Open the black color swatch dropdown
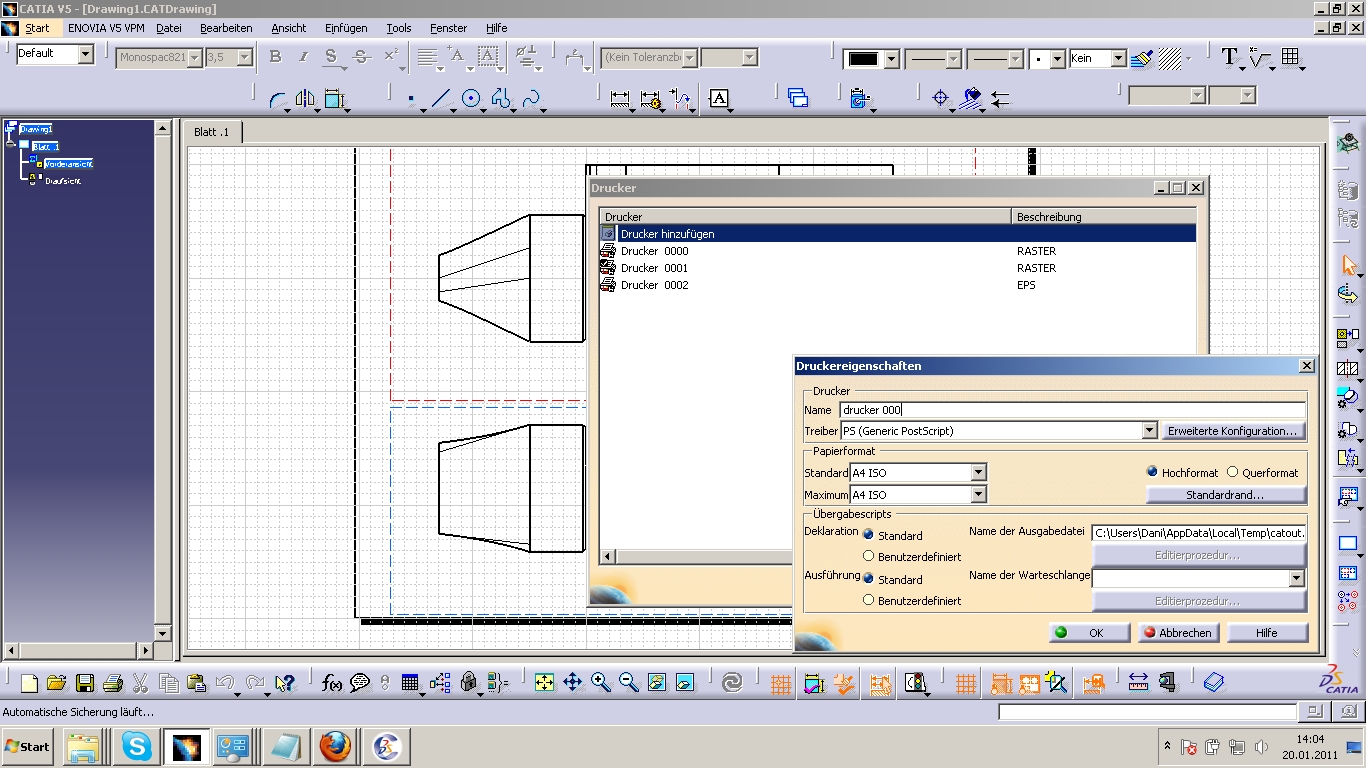This screenshot has height=768, width=1366. tap(891, 59)
